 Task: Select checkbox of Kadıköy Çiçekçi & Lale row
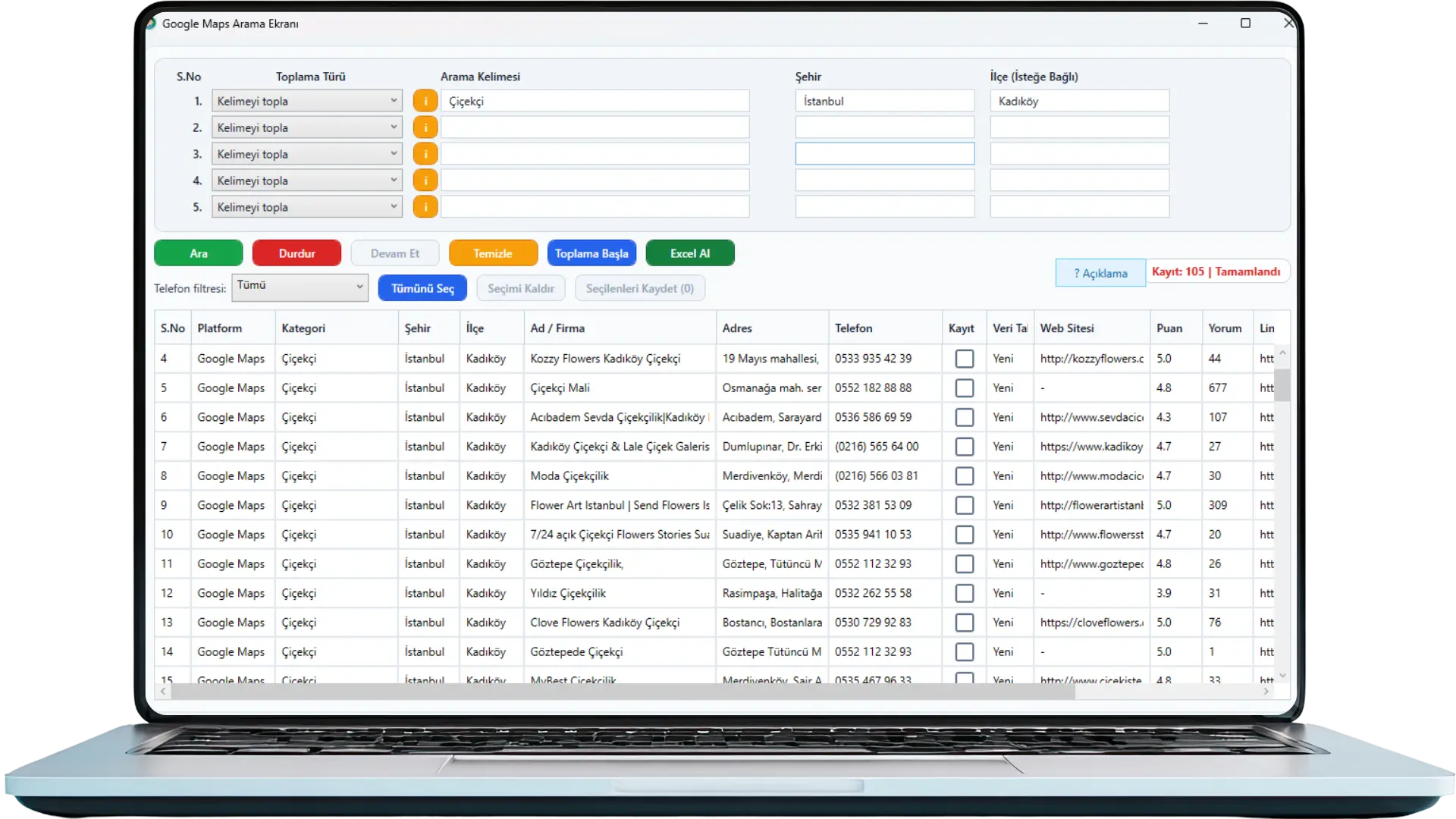965,447
